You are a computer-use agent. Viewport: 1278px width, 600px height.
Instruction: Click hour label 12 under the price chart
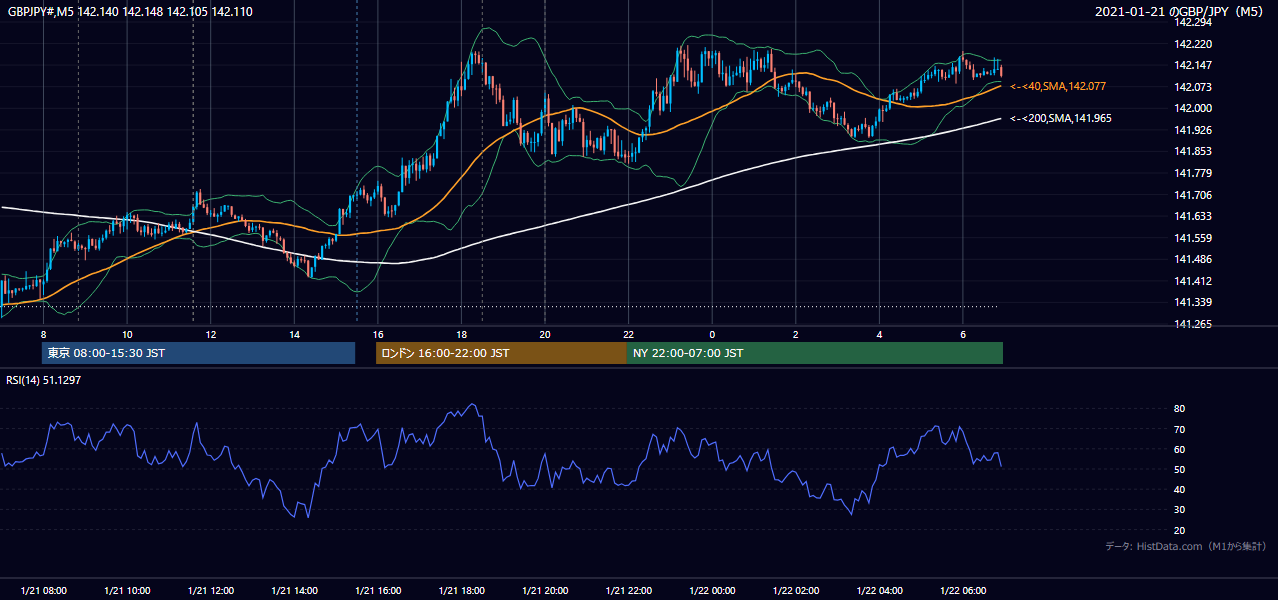pos(210,335)
